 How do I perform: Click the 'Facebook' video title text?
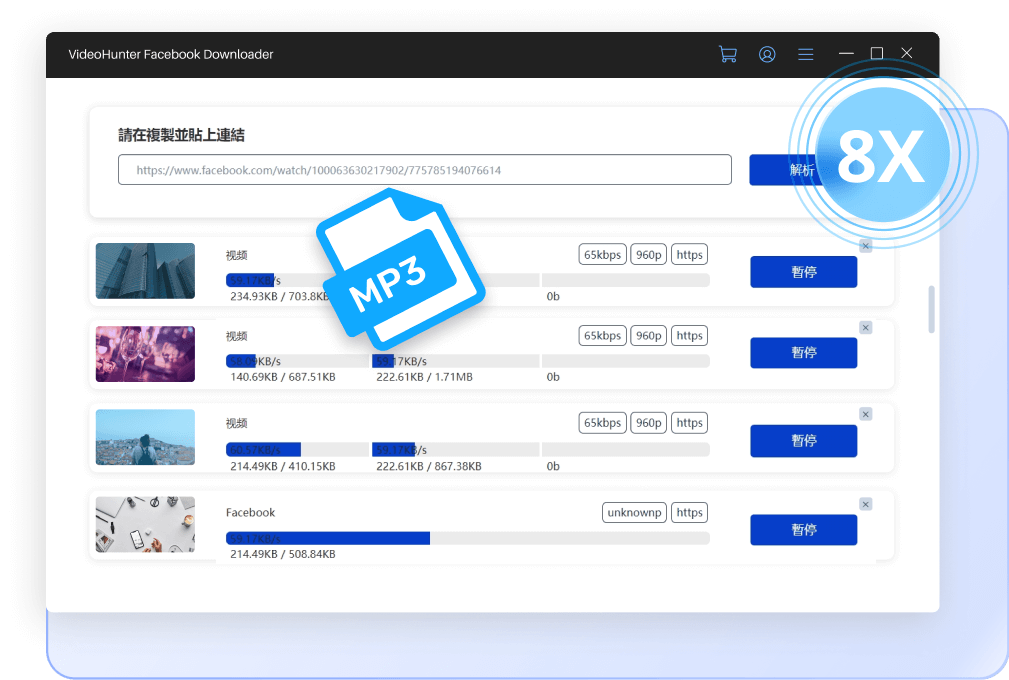click(x=250, y=512)
